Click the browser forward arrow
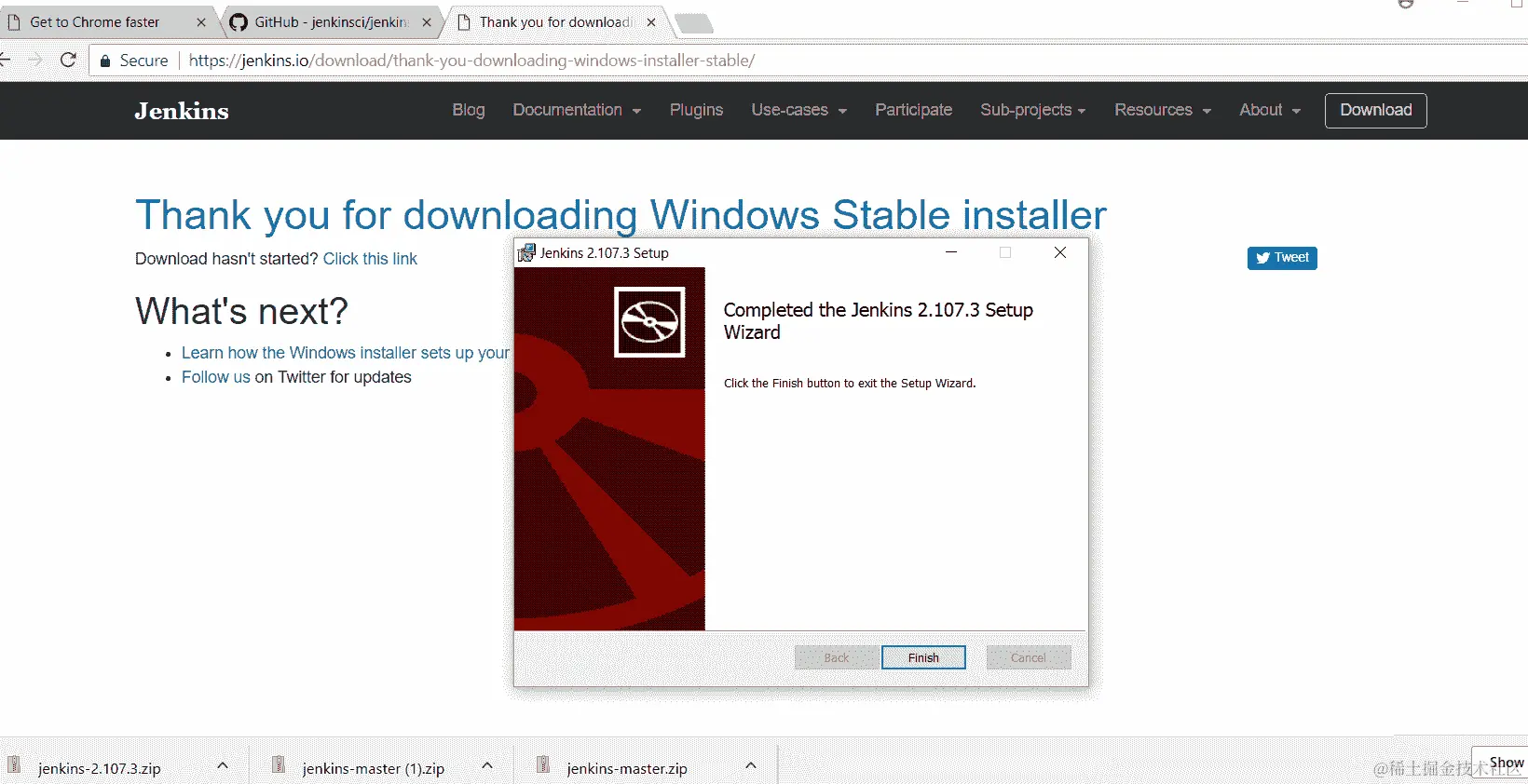The width and height of the screenshot is (1528, 784). 35,61
